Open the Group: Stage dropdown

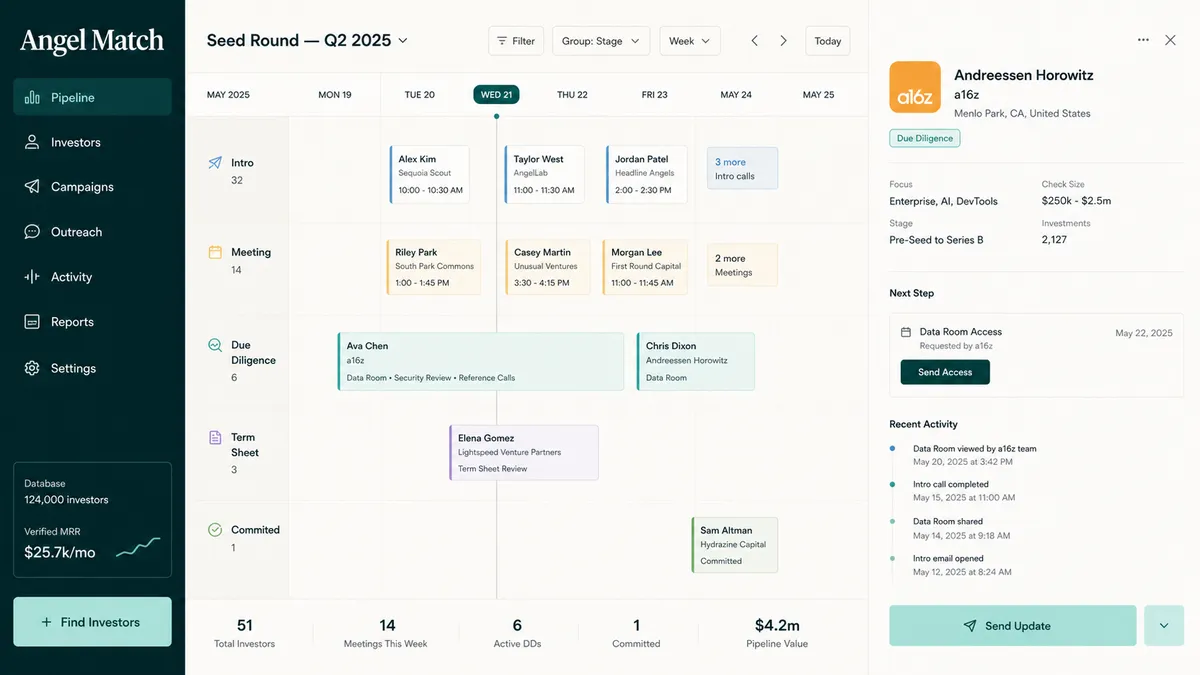(x=601, y=41)
